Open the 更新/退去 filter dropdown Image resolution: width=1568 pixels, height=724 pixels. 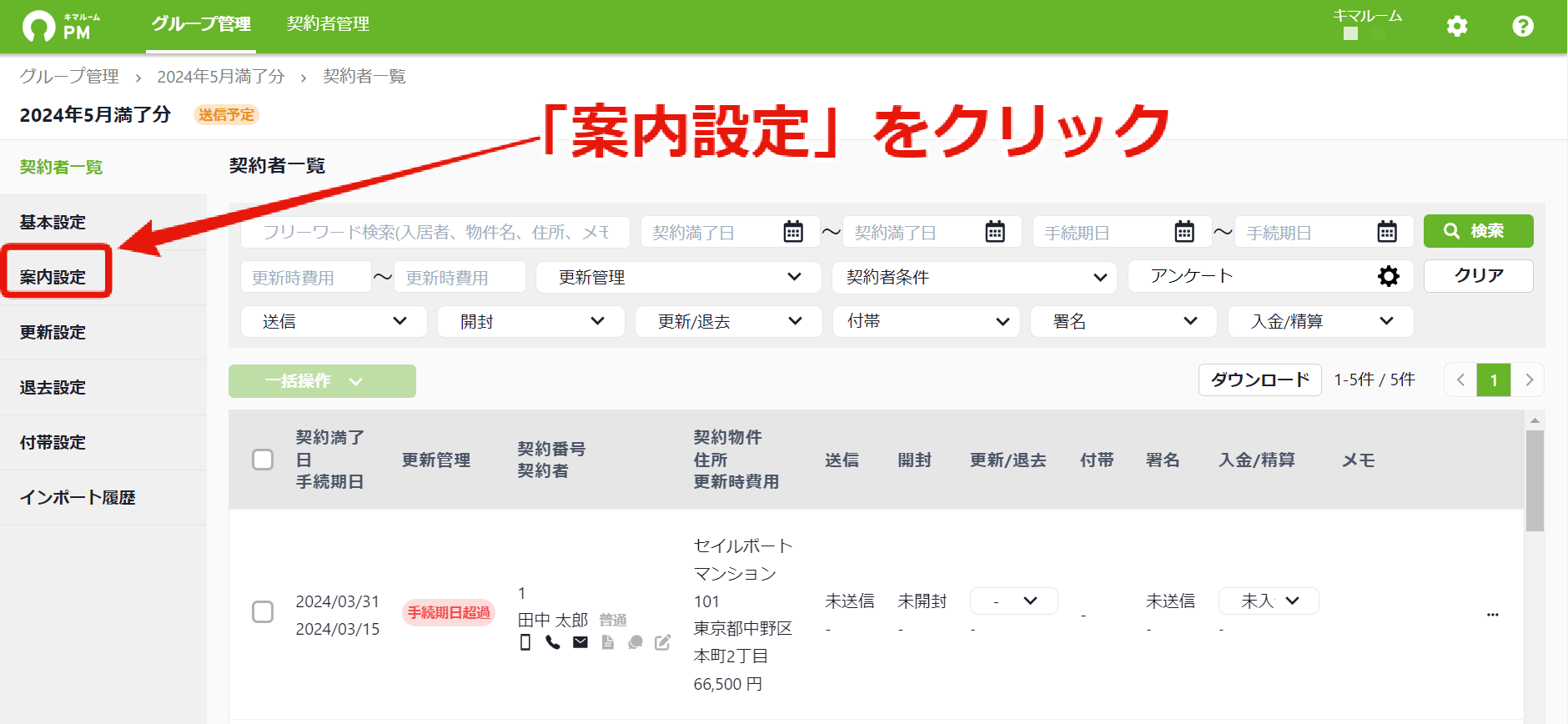pyautogui.click(x=729, y=321)
